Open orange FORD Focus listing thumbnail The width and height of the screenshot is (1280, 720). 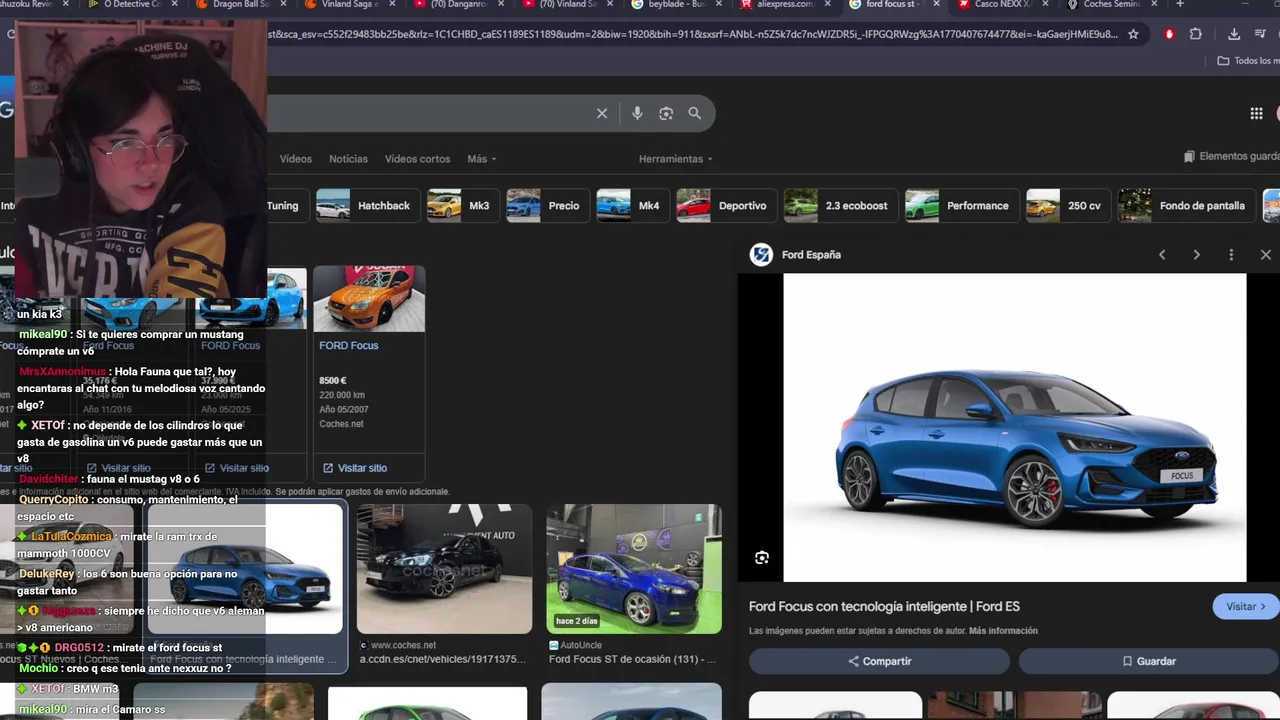coord(369,298)
